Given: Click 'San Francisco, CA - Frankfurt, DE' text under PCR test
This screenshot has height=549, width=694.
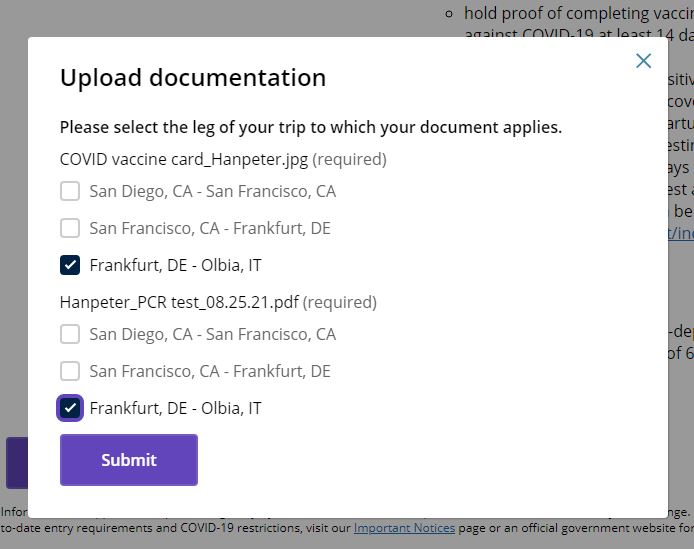Looking at the screenshot, I should coord(209,371).
